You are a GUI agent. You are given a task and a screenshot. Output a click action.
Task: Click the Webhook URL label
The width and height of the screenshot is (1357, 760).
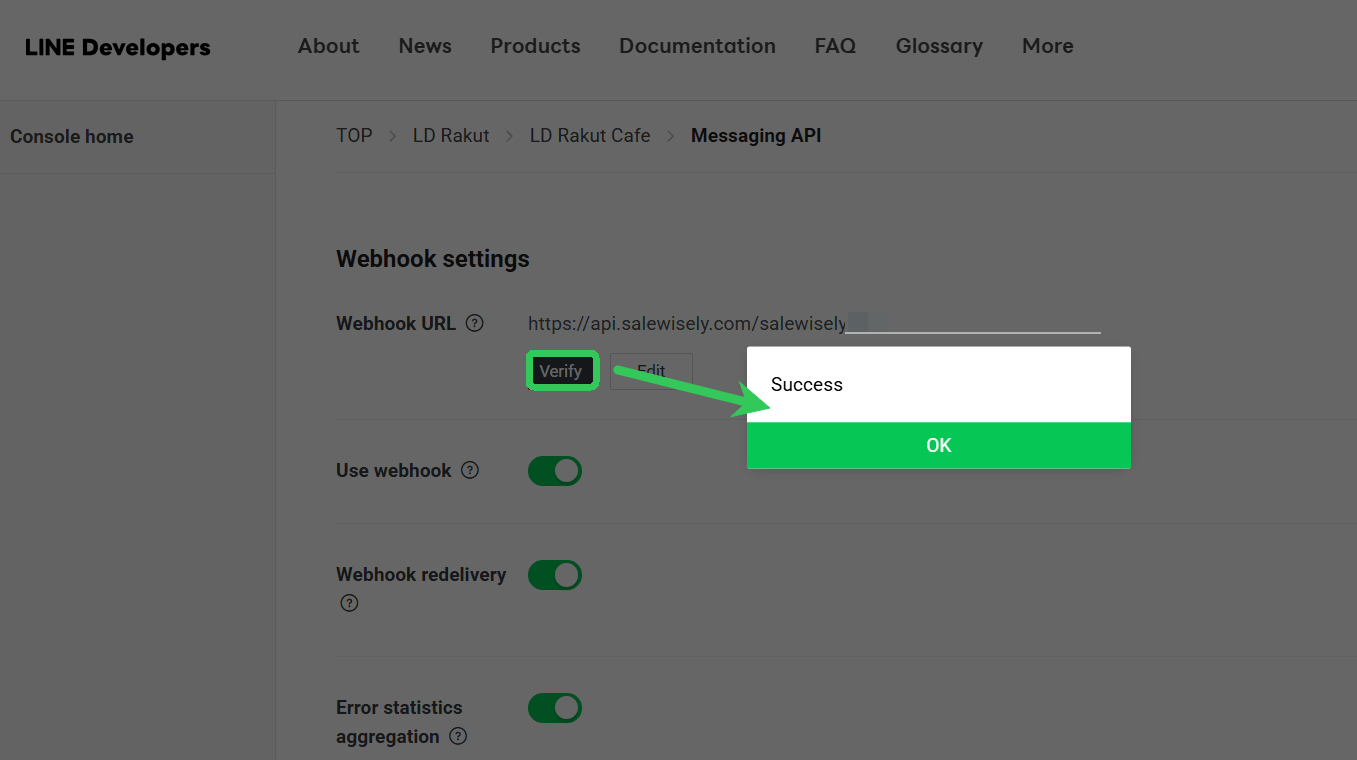click(396, 324)
